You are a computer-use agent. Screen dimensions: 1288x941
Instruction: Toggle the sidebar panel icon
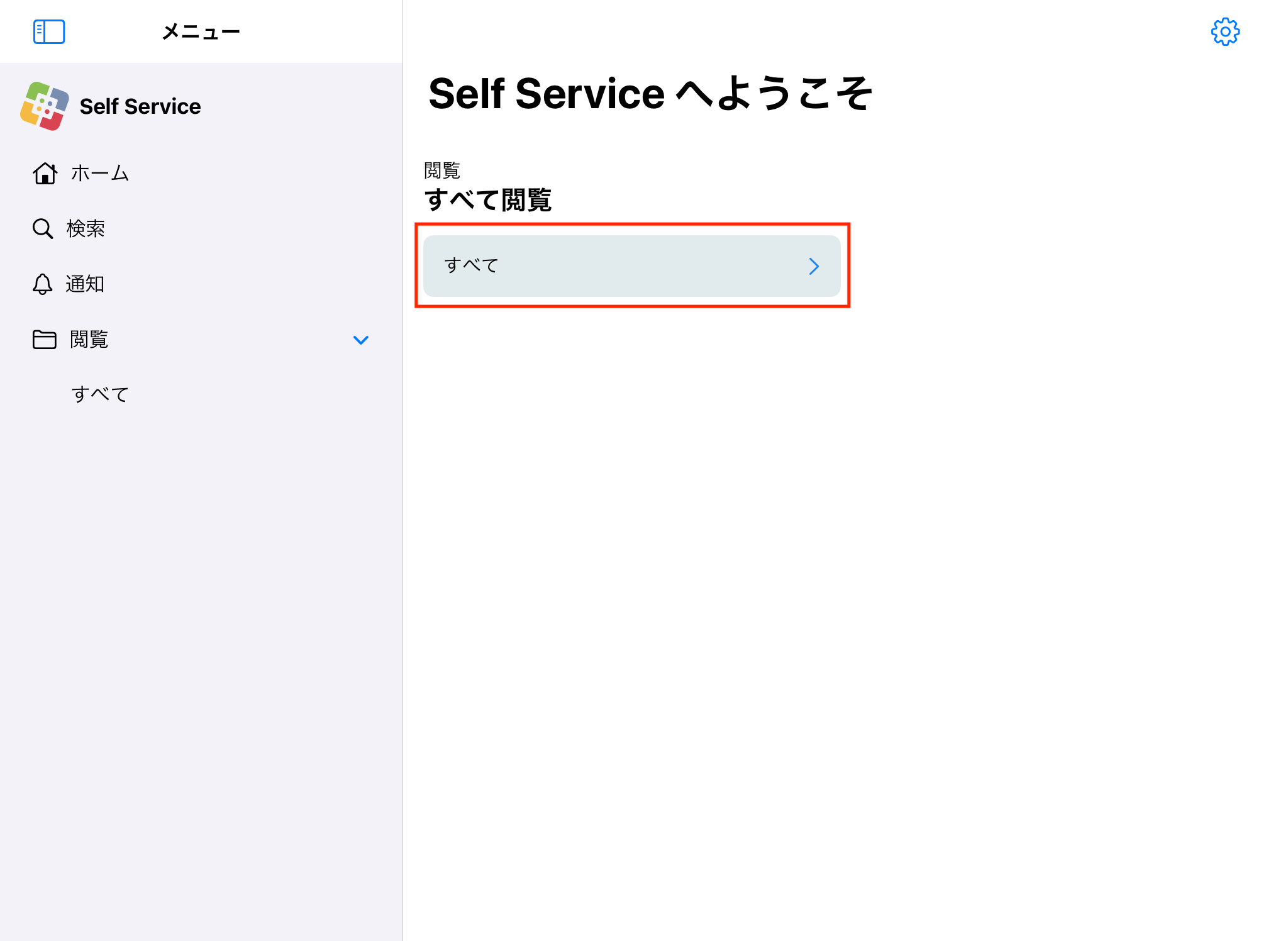[x=49, y=31]
